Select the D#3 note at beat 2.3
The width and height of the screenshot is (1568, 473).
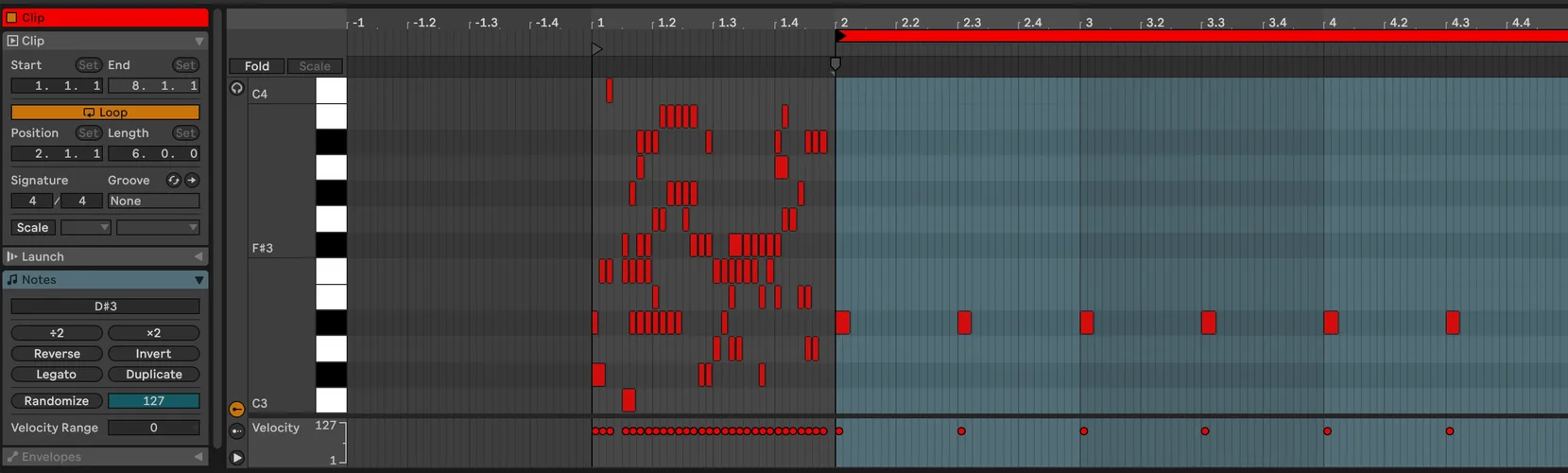pos(964,323)
